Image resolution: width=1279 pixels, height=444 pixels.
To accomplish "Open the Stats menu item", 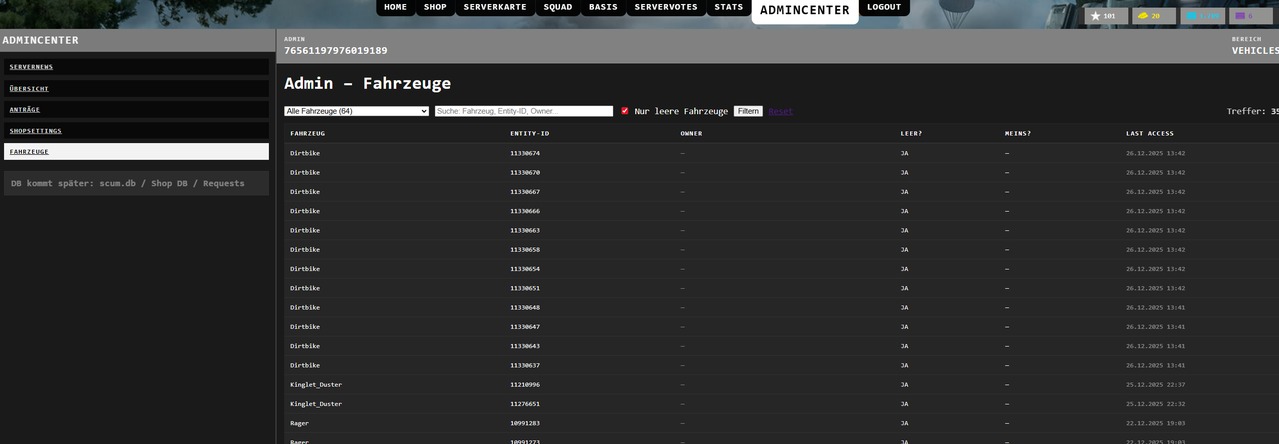I will click(x=729, y=7).
